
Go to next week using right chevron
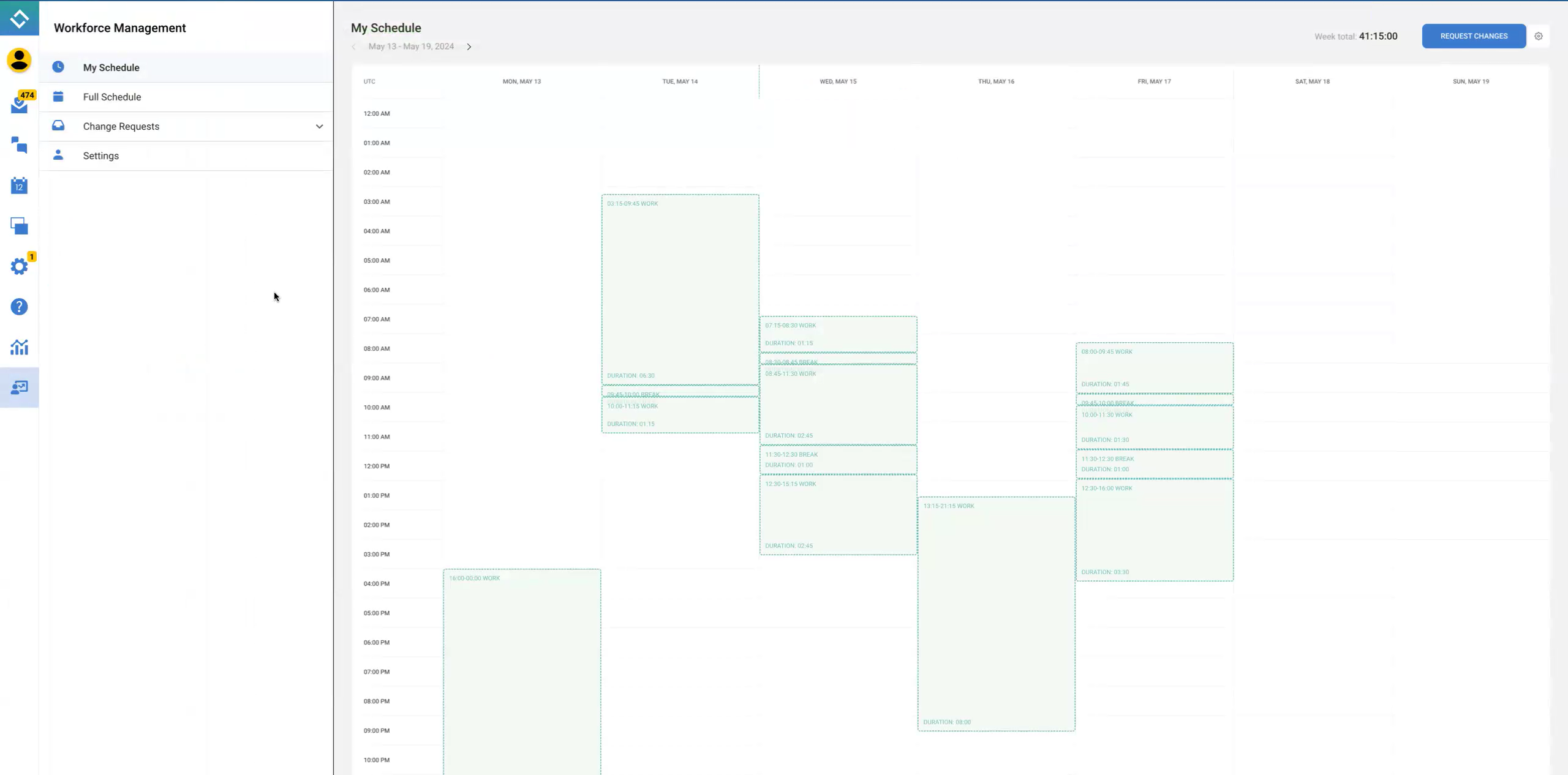coord(469,47)
